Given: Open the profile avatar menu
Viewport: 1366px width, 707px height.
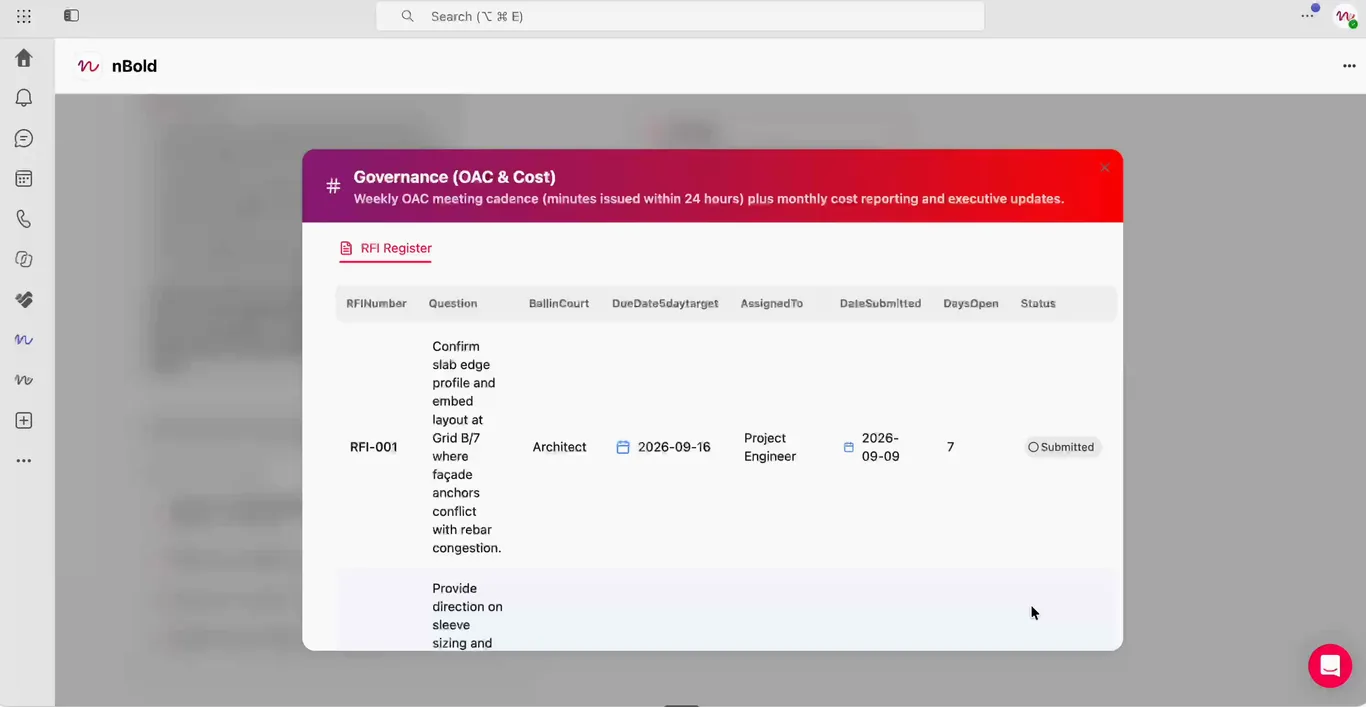Looking at the screenshot, I should pyautogui.click(x=1346, y=16).
